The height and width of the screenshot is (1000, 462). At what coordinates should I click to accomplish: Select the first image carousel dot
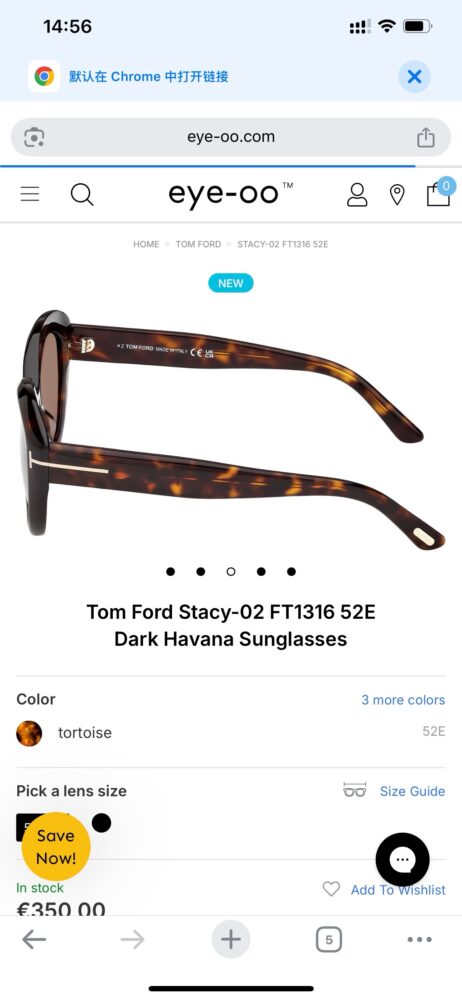tap(170, 571)
